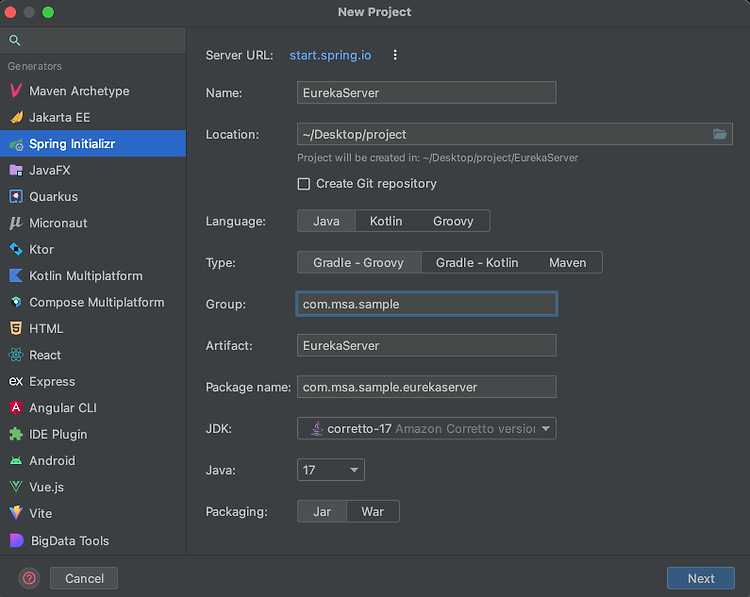
Task: Select Android generator
Action: click(x=93, y=461)
